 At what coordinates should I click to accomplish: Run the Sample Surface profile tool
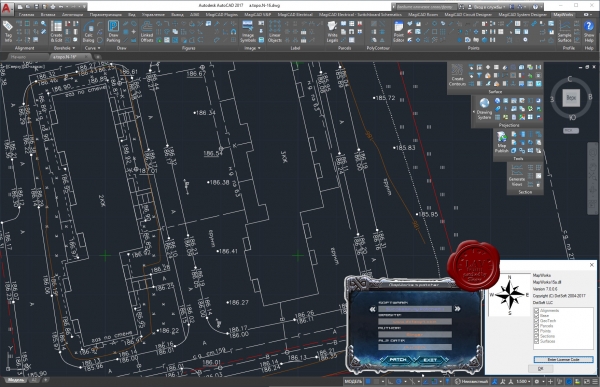click(x=564, y=31)
